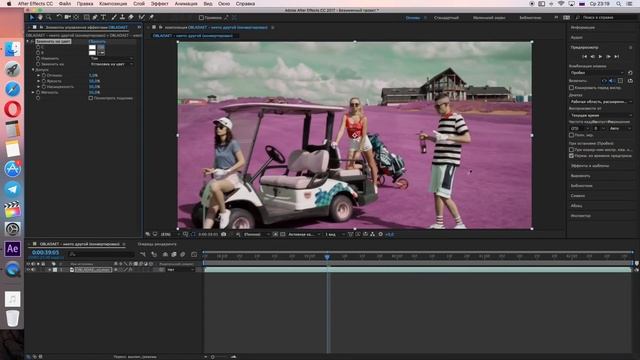Image resolution: width=640 pixels, height=360 pixels.
Task: Select the Rectangle shape tool
Action: tap(87, 17)
